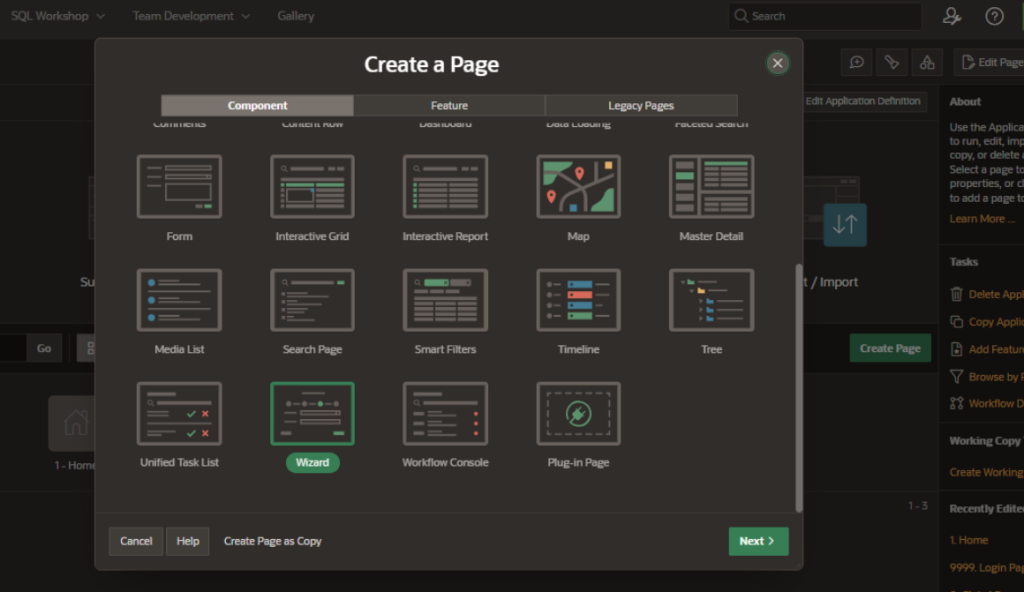The height and width of the screenshot is (592, 1024).
Task: Click the Copy Application icon
Action: click(x=956, y=321)
